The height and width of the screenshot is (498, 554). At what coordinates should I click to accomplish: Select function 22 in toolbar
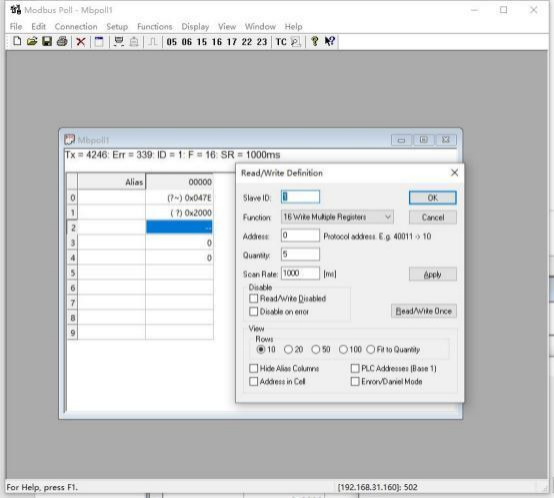pyautogui.click(x=247, y=42)
